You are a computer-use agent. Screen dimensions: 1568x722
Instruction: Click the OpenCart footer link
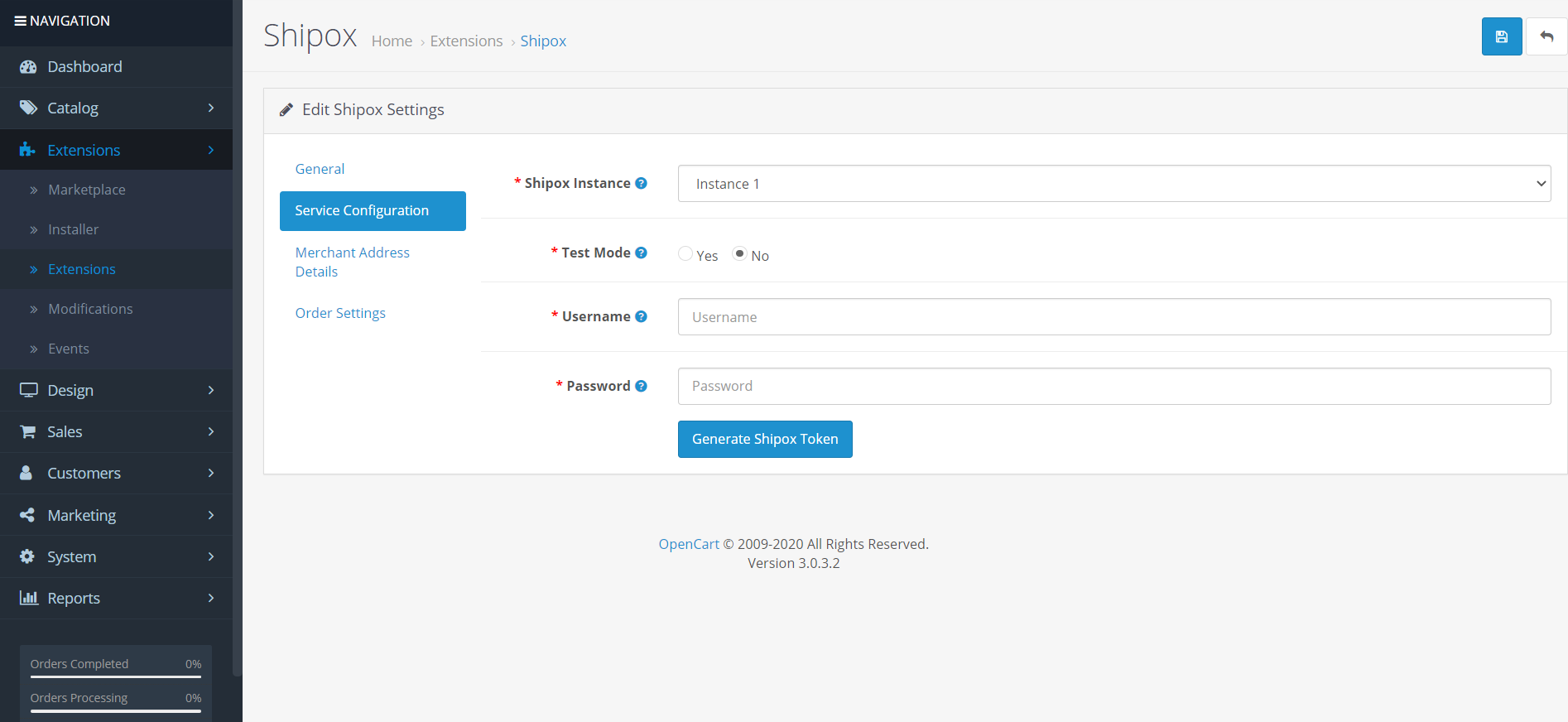point(689,544)
